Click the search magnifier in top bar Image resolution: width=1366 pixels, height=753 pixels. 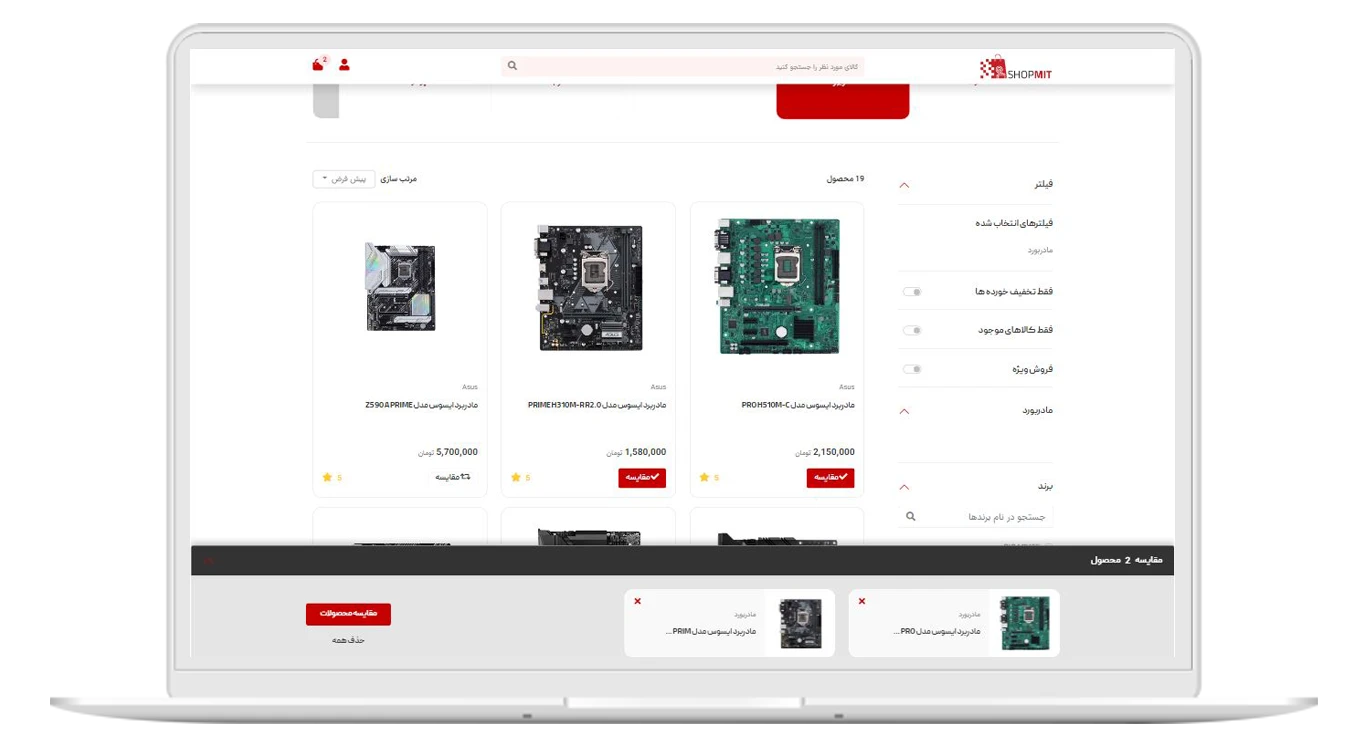512,66
